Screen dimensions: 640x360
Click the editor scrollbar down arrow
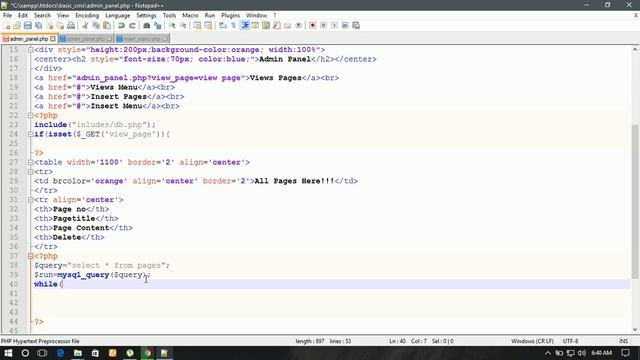coord(635,330)
